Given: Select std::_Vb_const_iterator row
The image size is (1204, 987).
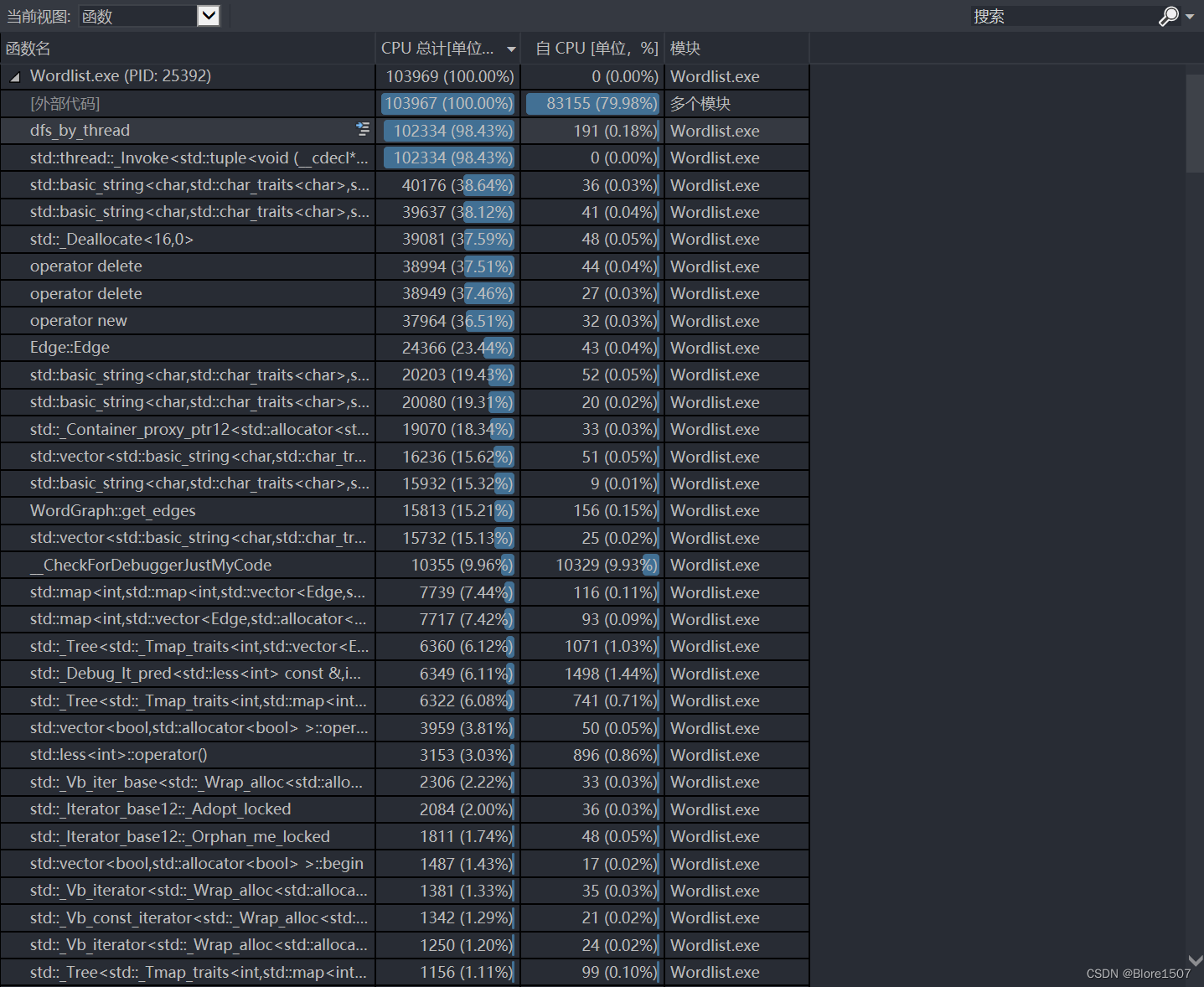Looking at the screenshot, I should click(405, 917).
